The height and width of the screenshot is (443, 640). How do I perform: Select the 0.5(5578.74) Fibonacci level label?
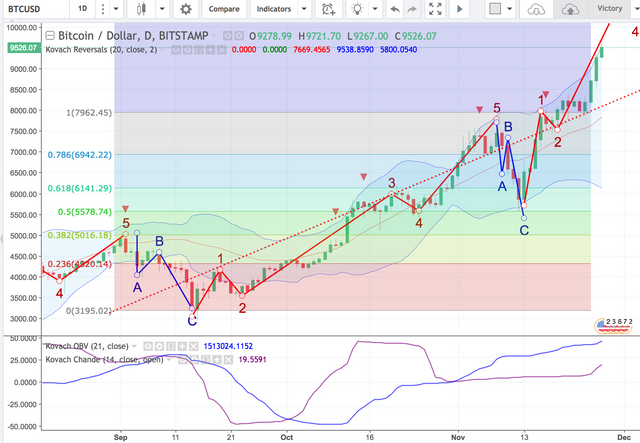(x=85, y=212)
